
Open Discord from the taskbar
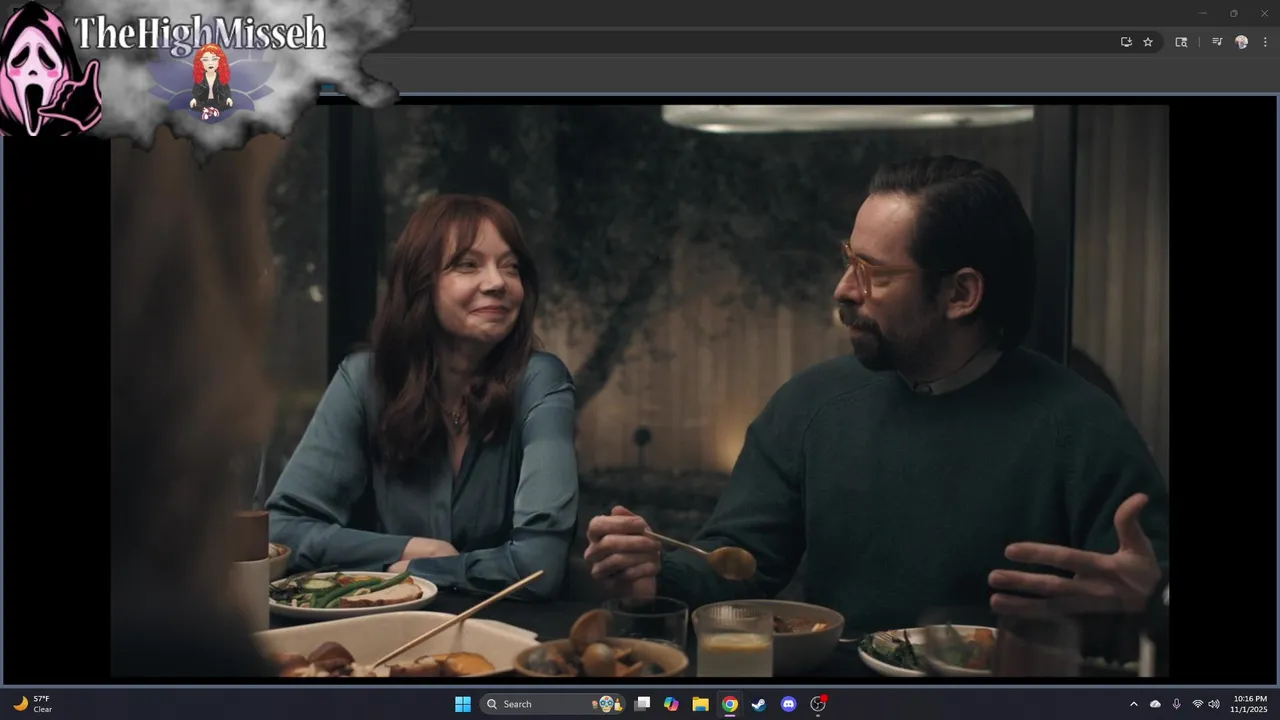[x=788, y=704]
